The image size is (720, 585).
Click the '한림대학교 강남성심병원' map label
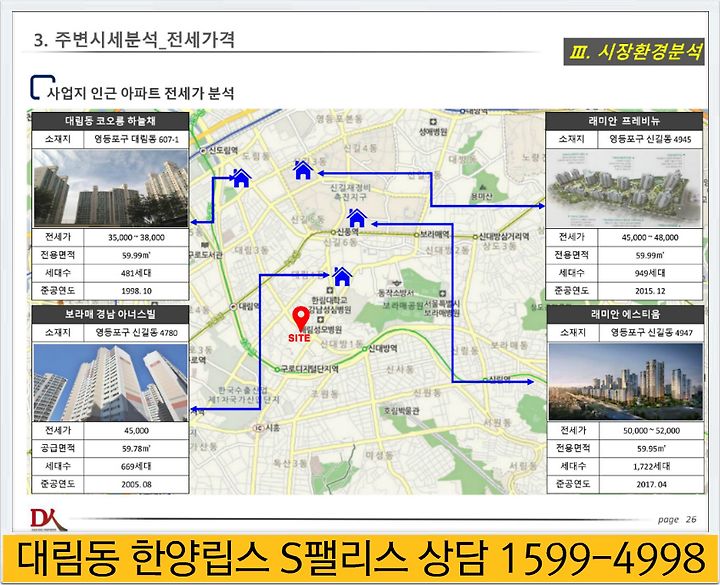point(329,304)
